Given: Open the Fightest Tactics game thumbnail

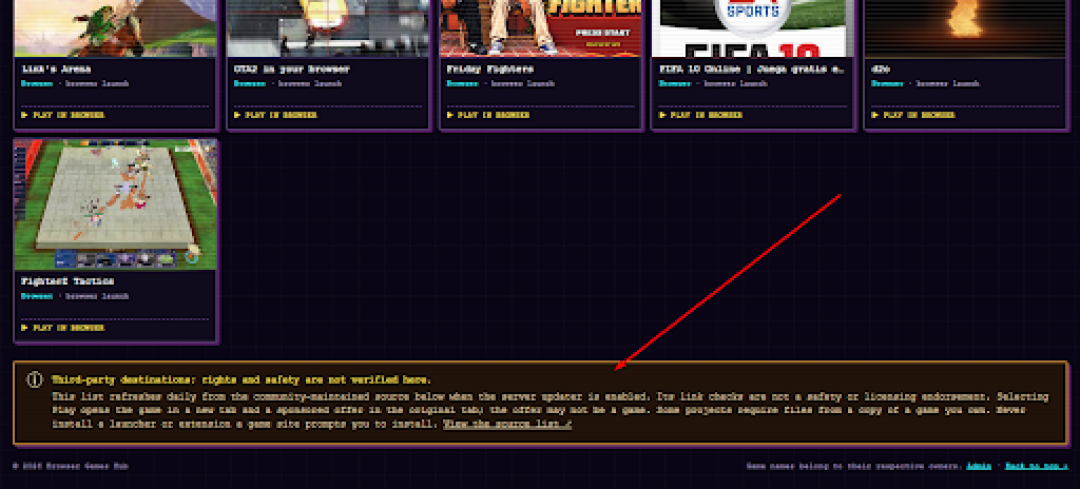Looking at the screenshot, I should 115,205.
